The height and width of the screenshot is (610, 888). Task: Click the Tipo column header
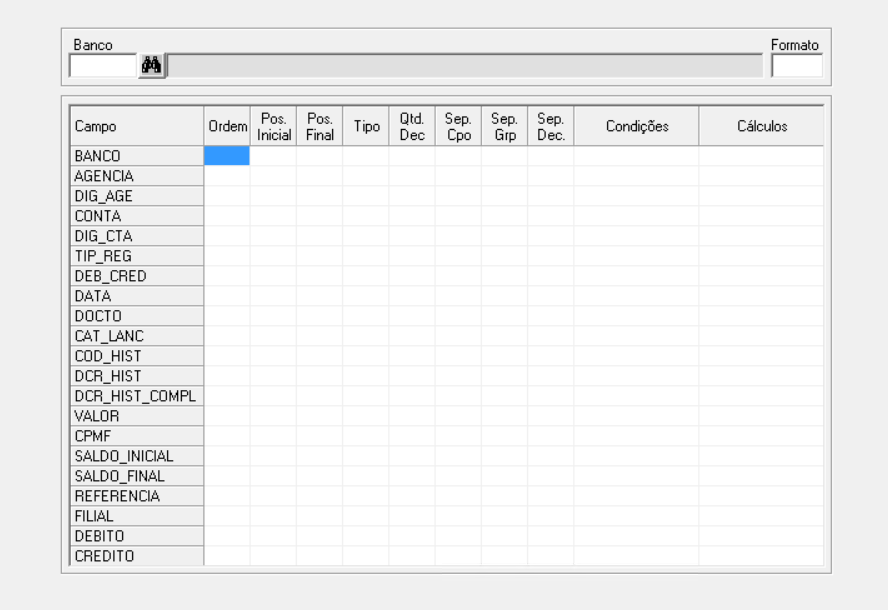point(366,126)
